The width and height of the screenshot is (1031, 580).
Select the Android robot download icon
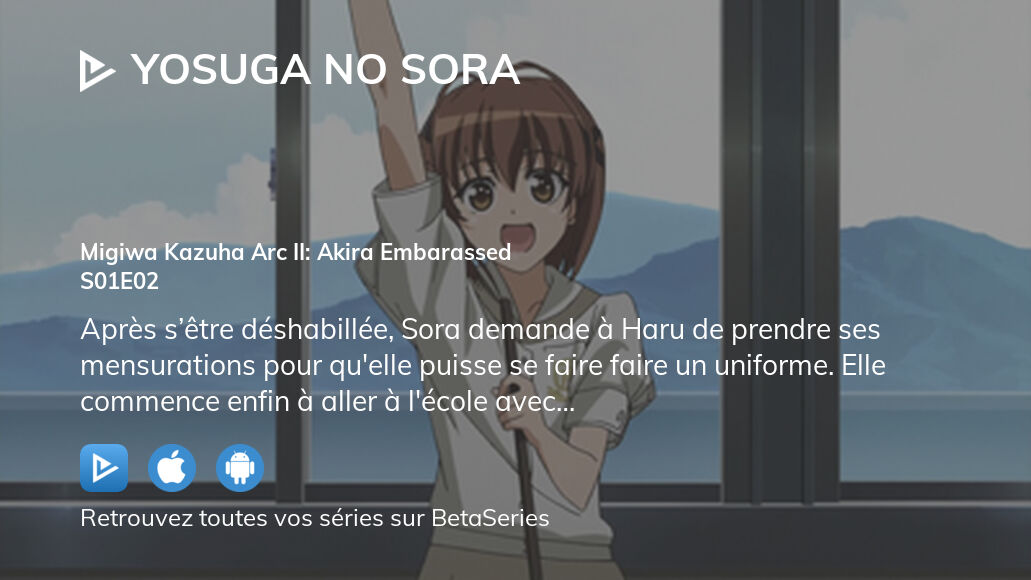[x=240, y=468]
